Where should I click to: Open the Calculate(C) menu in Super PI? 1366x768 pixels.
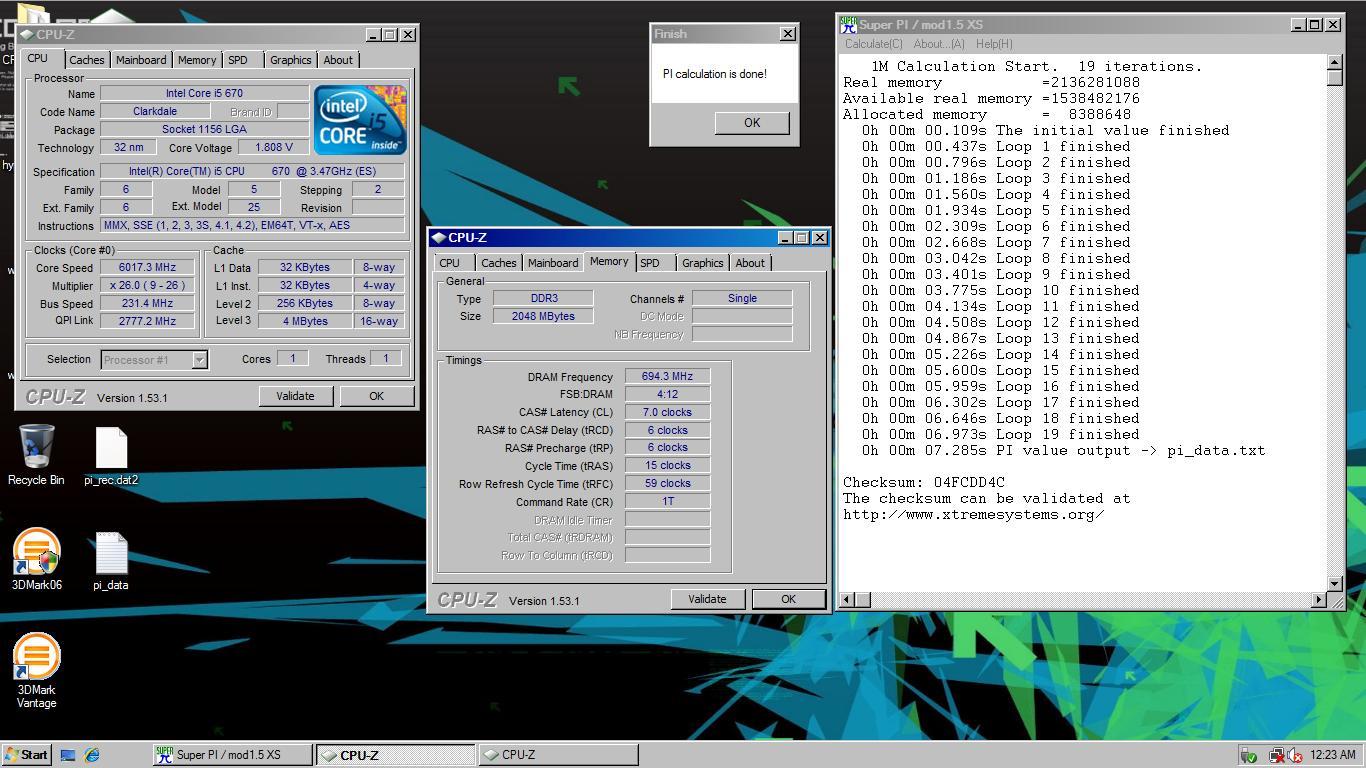pyautogui.click(x=873, y=44)
